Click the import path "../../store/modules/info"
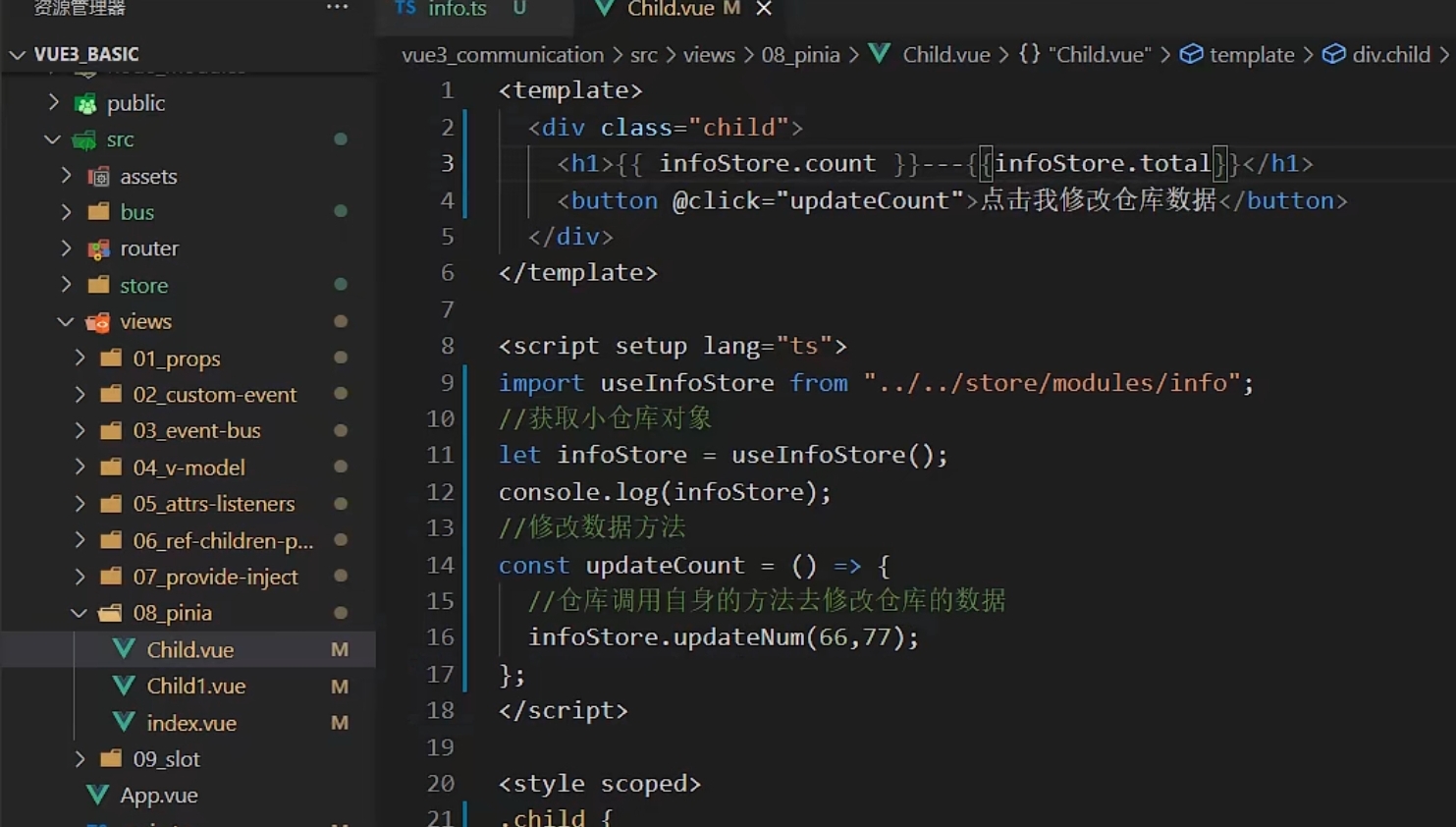The height and width of the screenshot is (827, 1456). [1052, 383]
